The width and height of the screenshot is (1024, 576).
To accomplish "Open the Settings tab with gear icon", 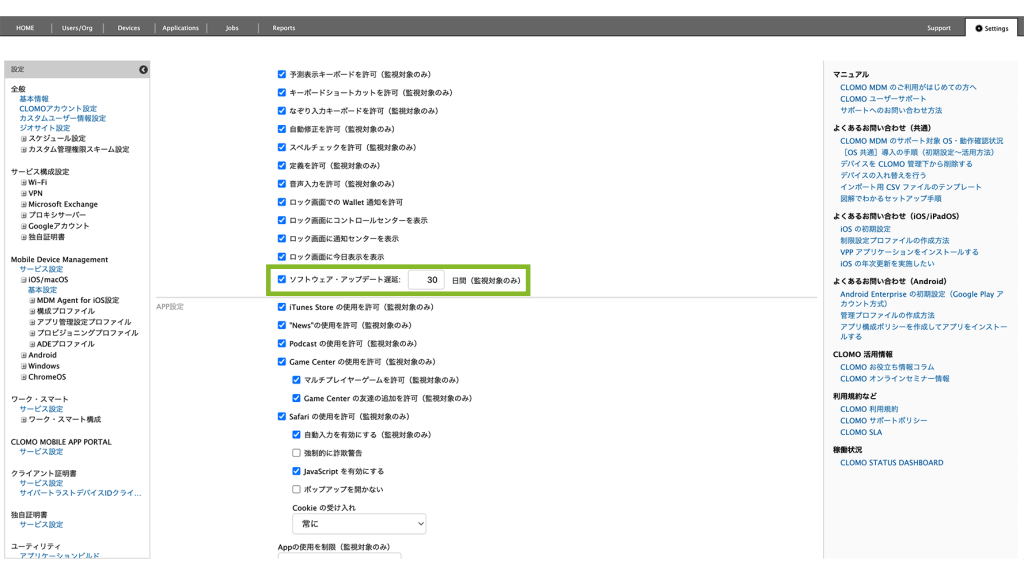I will coord(991,28).
